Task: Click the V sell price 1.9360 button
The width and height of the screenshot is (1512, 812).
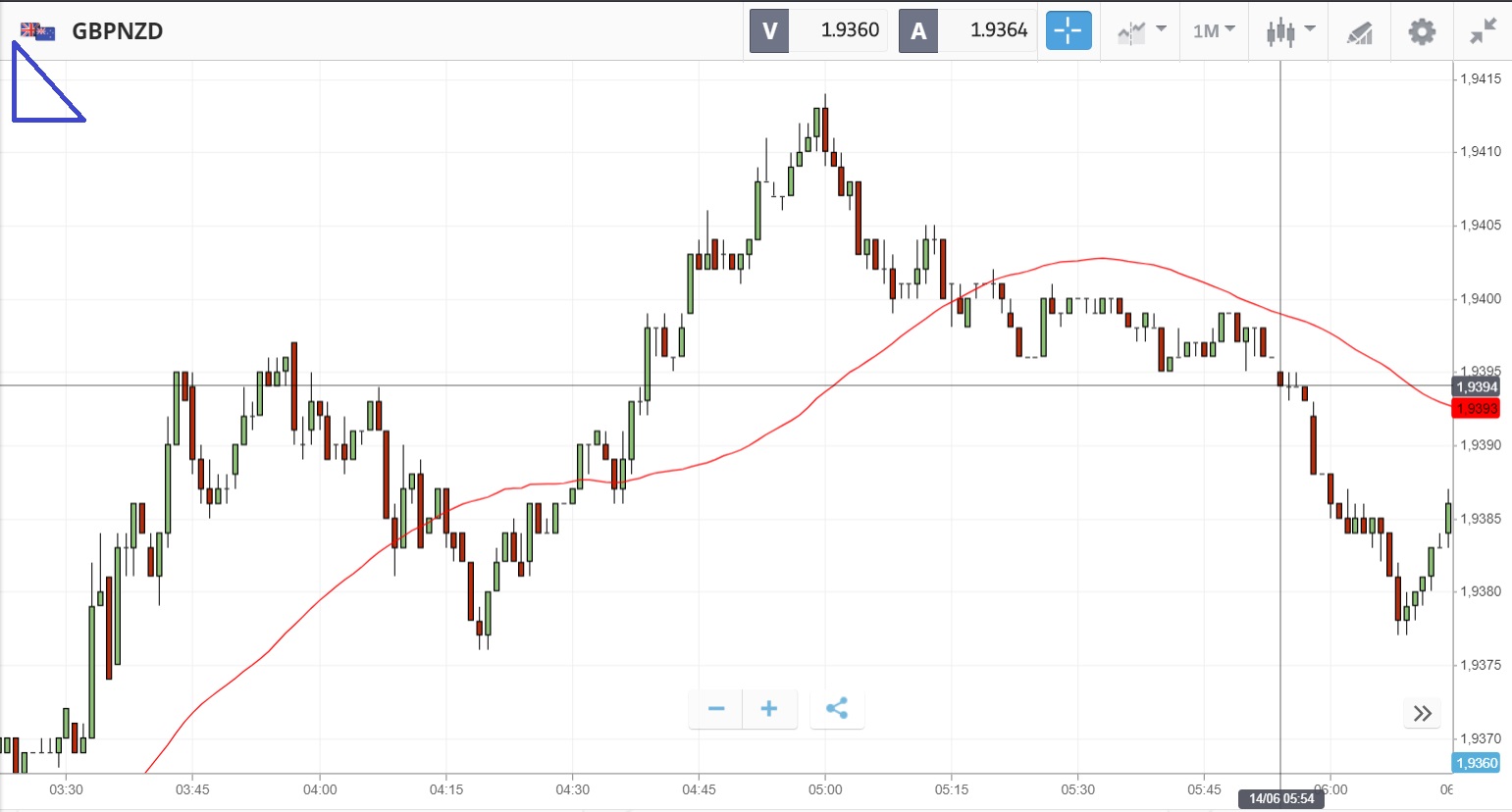Action: click(x=819, y=30)
